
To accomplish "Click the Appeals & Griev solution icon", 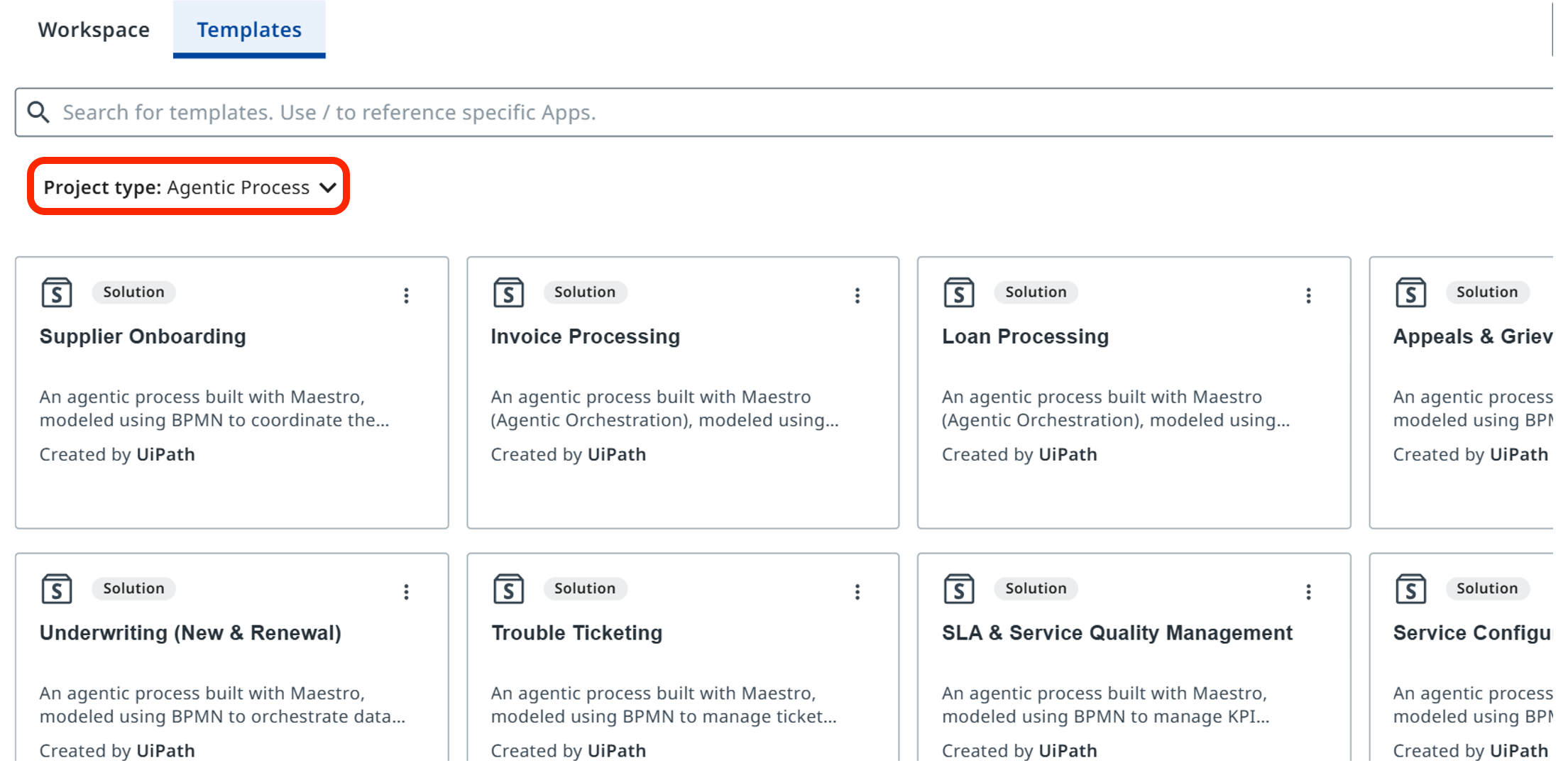I will pyautogui.click(x=1410, y=292).
